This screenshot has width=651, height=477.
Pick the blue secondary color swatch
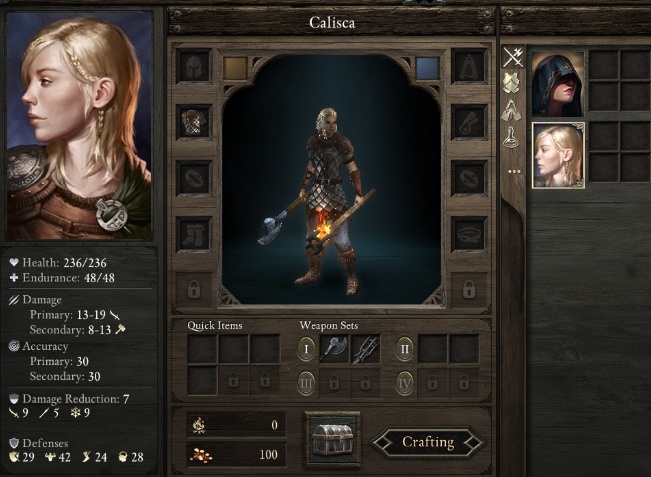pyautogui.click(x=428, y=68)
